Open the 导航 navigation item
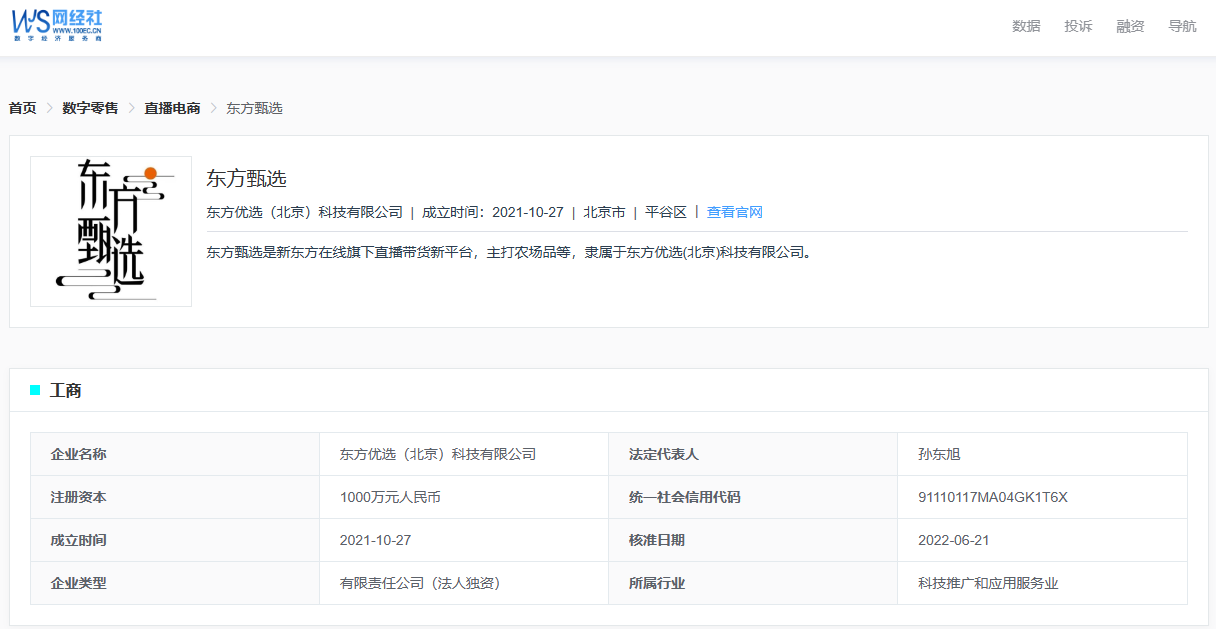 (1182, 26)
